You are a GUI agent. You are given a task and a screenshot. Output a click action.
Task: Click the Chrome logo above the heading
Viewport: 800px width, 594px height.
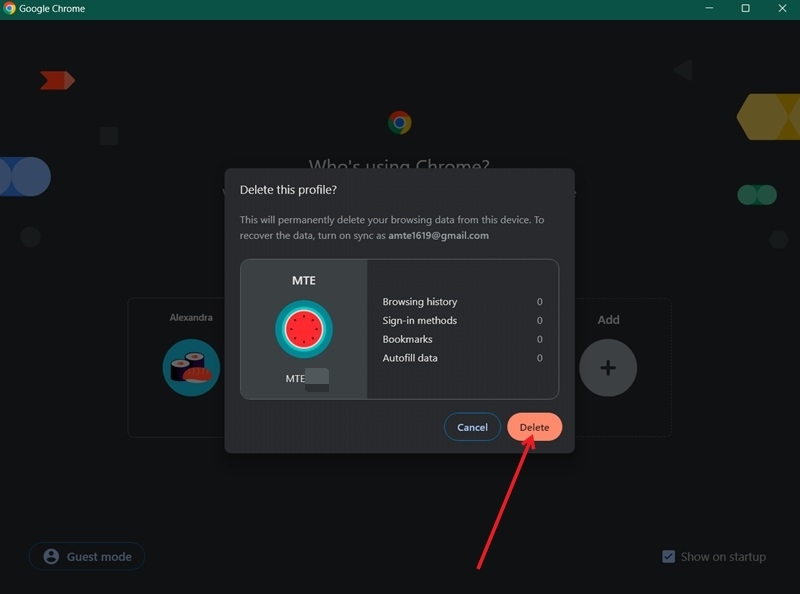click(x=400, y=121)
